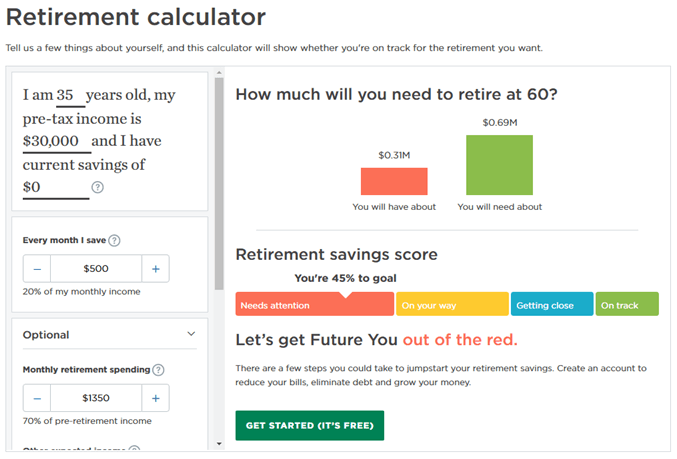This screenshot has height=459, width=677.
Task: Show help for Monthly retirement spending
Action: tap(158, 370)
